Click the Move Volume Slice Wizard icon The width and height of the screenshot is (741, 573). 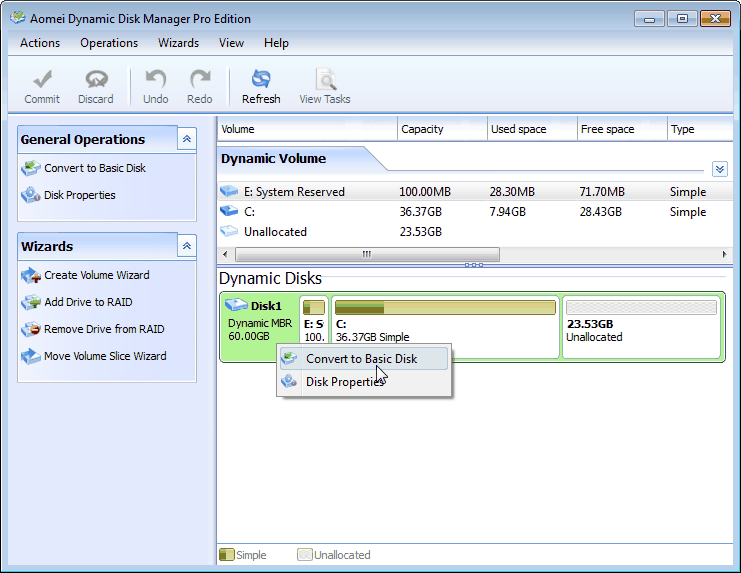coord(31,356)
